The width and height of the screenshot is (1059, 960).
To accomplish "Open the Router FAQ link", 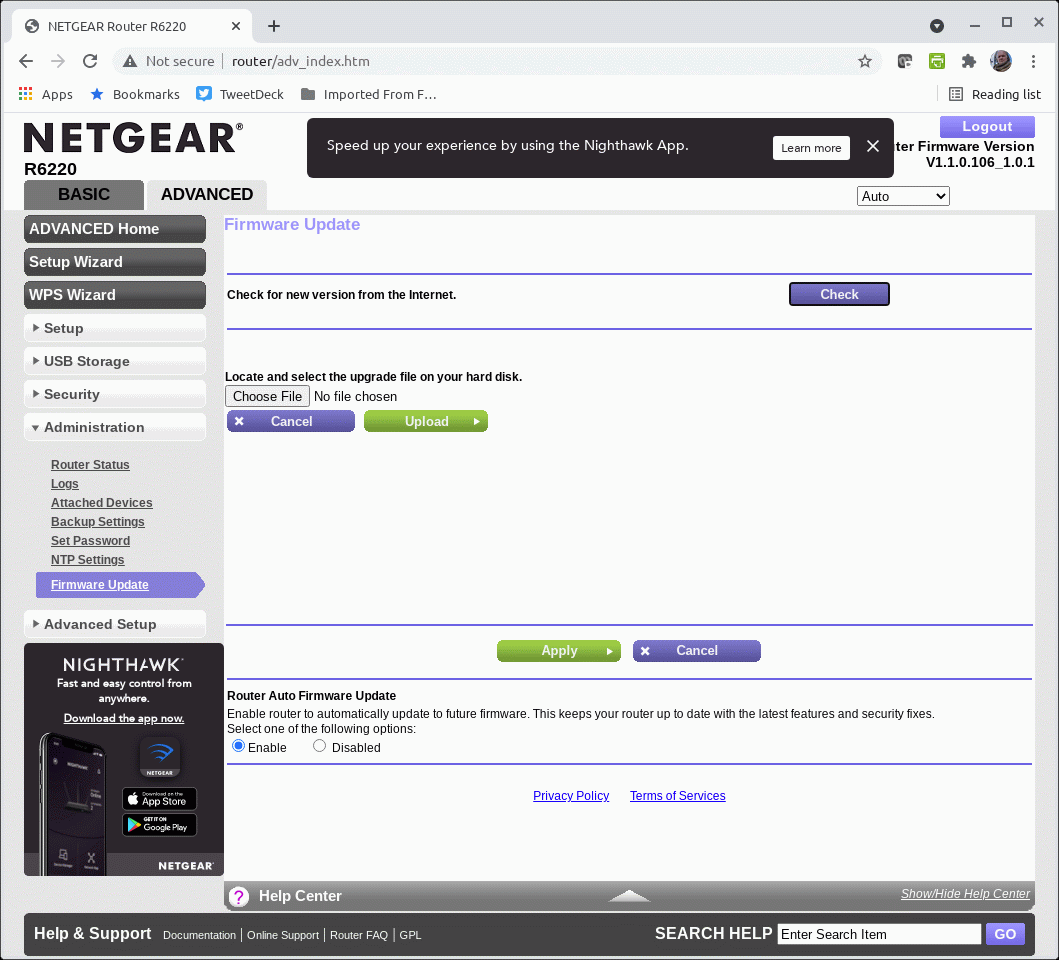I will (x=359, y=935).
